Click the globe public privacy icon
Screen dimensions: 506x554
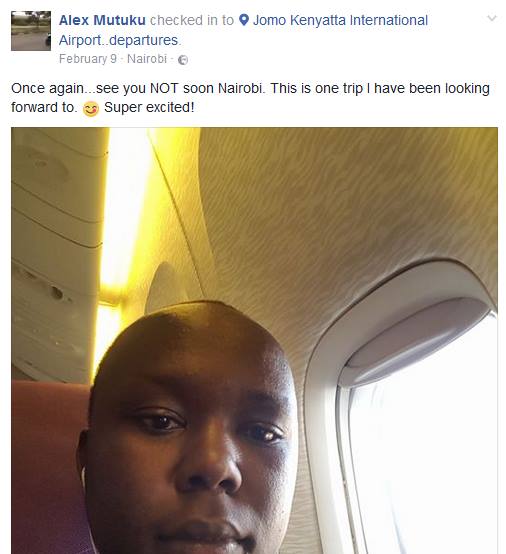[183, 60]
